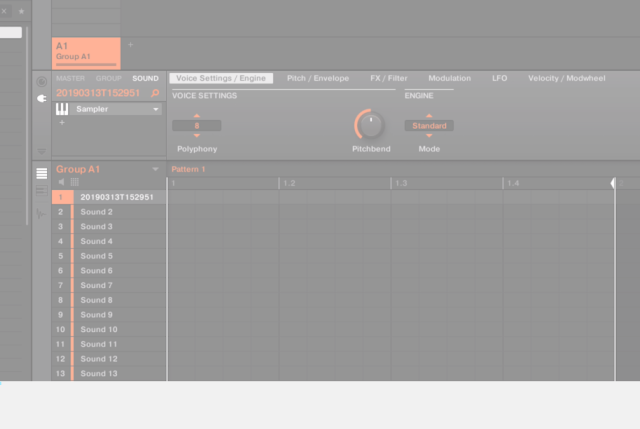Click the browser scrollbar at left
The width and height of the screenshot is (640, 429).
pos(27,126)
